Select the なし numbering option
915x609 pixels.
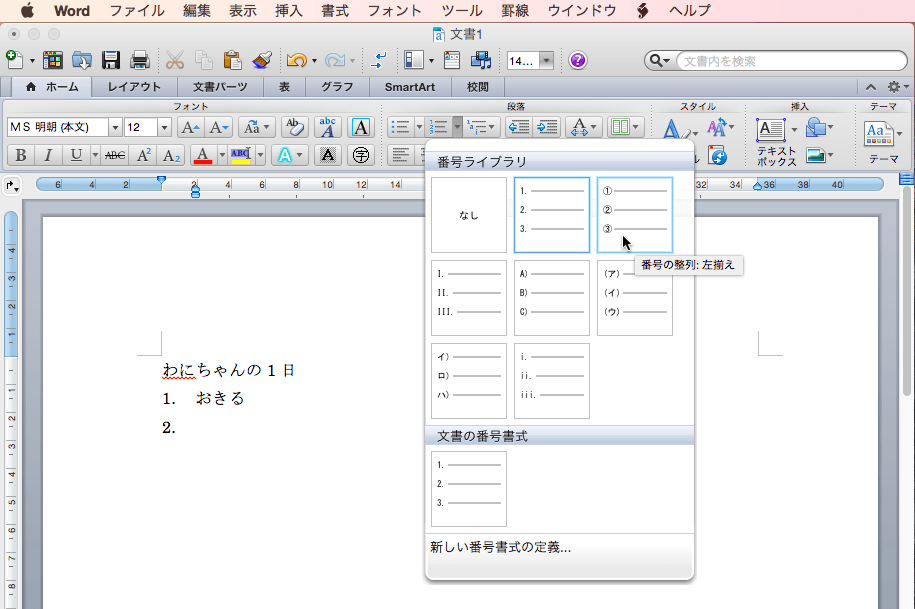pos(469,215)
